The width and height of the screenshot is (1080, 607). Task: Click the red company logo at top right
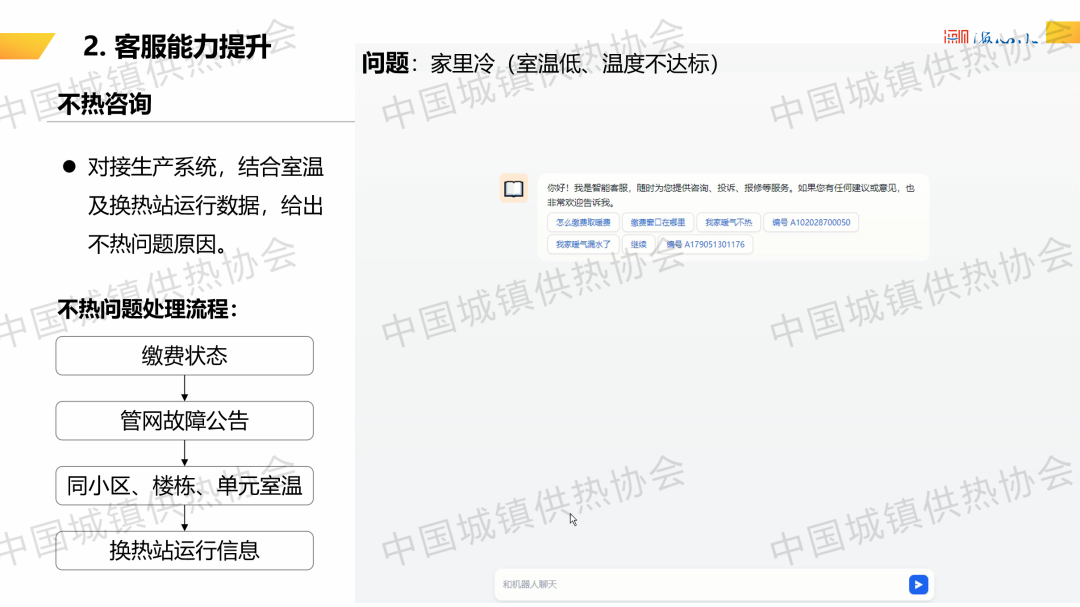pyautogui.click(x=956, y=38)
